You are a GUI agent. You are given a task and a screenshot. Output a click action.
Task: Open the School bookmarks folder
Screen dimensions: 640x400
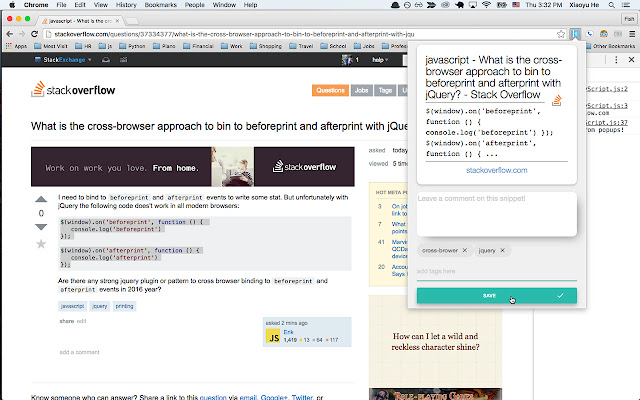click(x=333, y=46)
